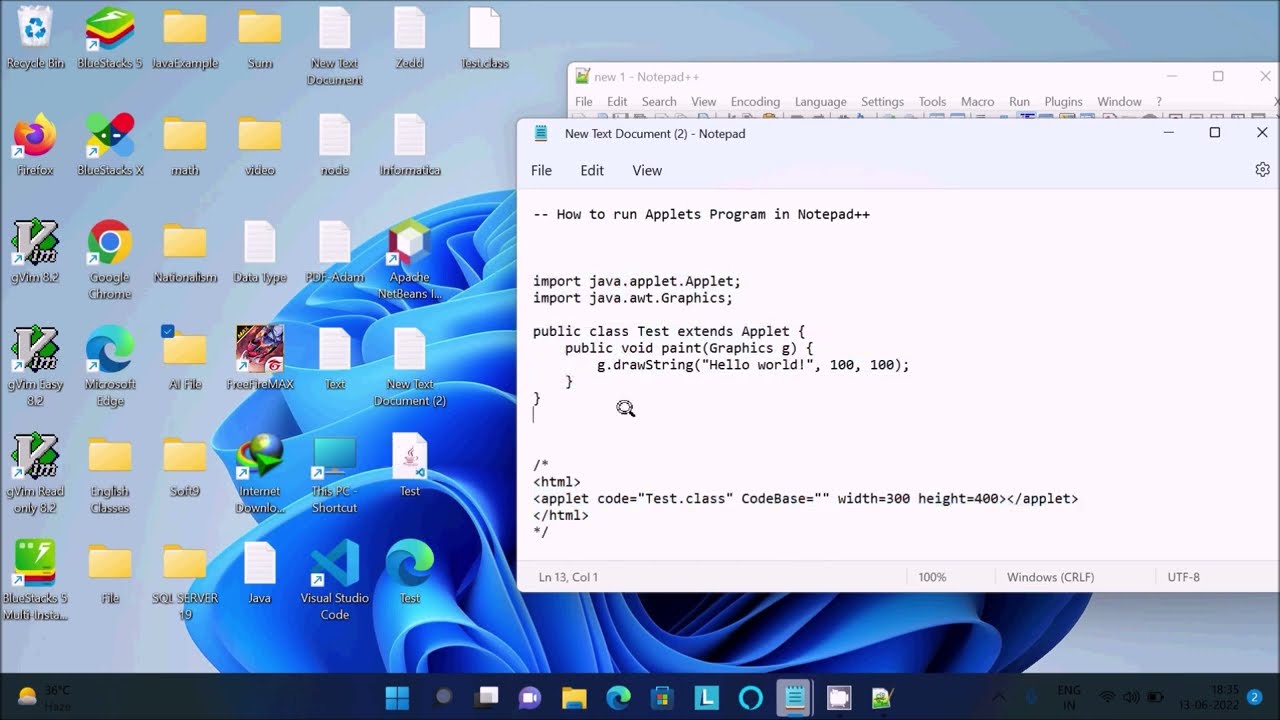Viewport: 1280px width, 720px height.
Task: Open the Edit menu in Notepad
Action: [592, 171]
